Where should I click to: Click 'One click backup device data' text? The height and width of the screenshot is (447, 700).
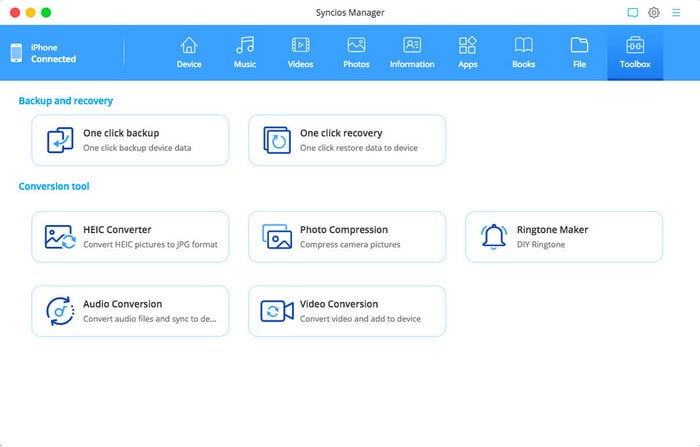[137, 148]
